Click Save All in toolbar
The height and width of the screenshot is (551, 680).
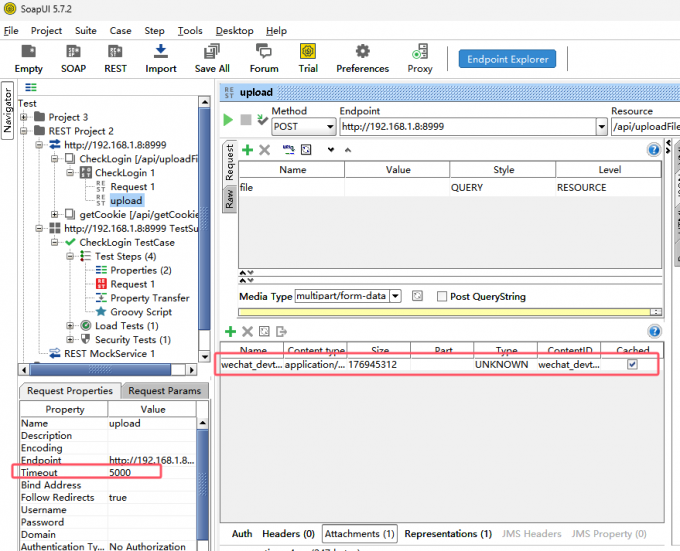(212, 59)
